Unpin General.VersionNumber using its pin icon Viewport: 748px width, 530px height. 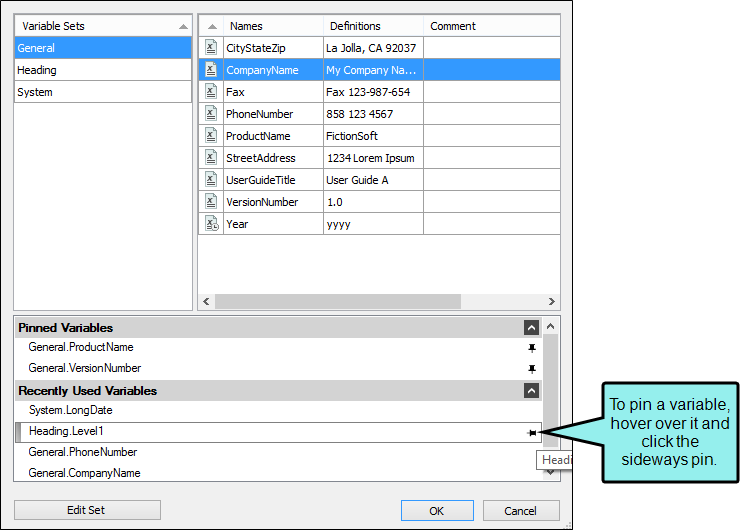[532, 369]
